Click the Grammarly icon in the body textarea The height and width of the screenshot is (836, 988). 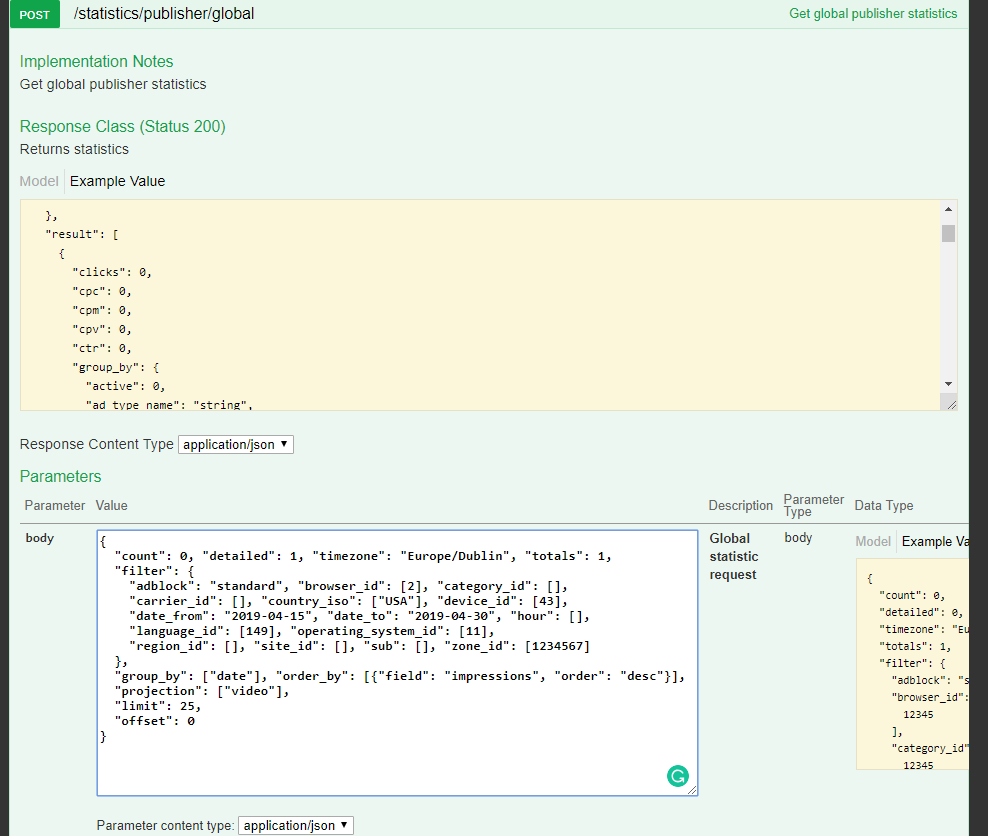677,776
